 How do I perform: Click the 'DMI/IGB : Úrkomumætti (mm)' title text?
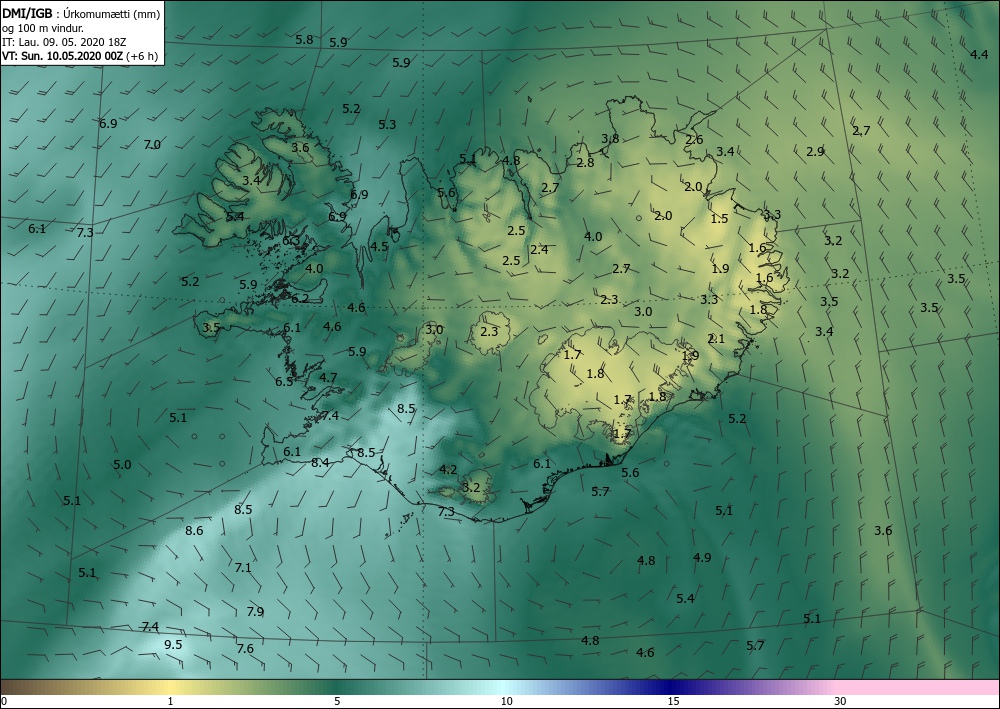(81, 13)
